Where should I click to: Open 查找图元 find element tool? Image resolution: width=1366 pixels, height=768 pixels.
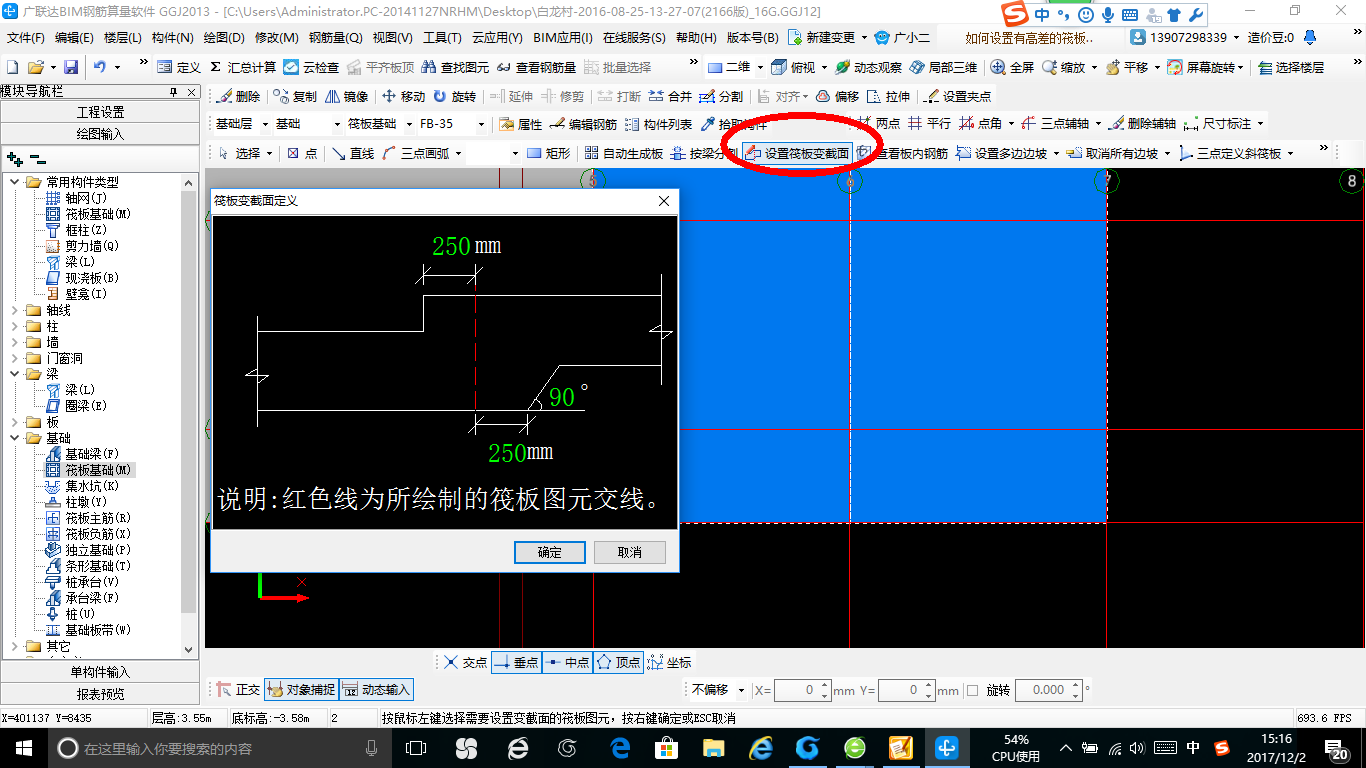pos(456,67)
